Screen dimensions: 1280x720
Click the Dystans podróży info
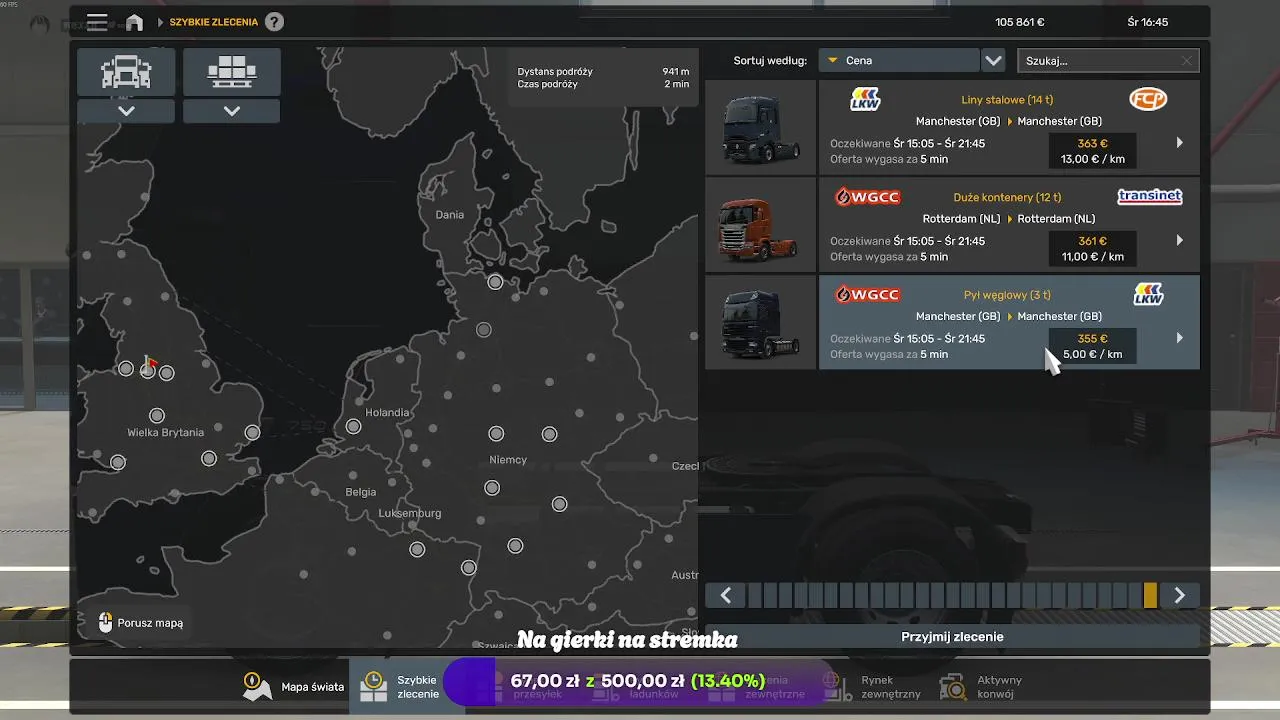click(603, 72)
